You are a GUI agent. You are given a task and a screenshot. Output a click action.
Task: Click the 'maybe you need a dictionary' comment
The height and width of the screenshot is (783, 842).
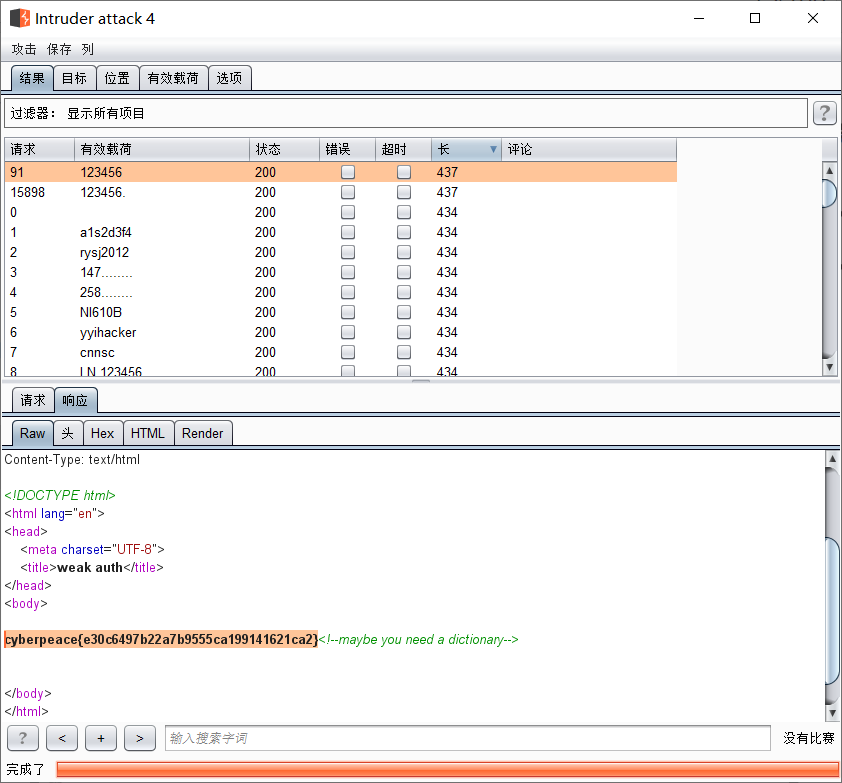tap(418, 639)
